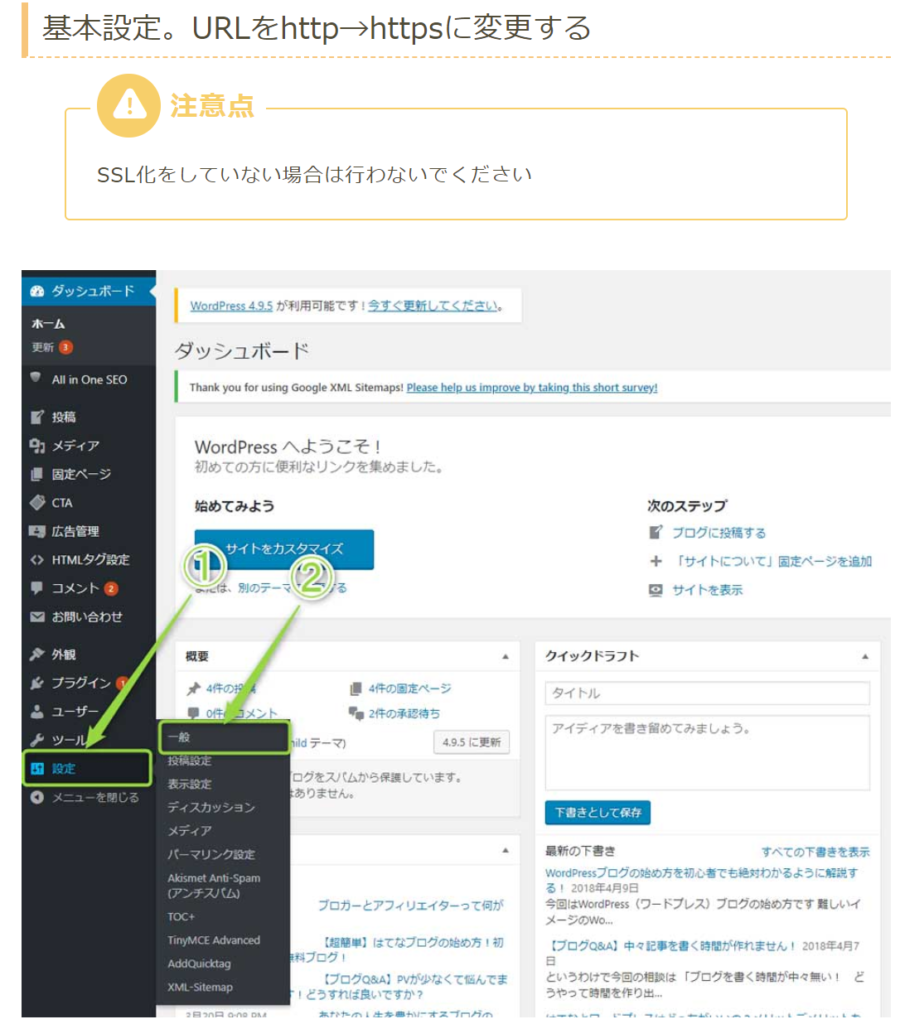Click the 4.9.5 に更新 button
The image size is (900, 1024).
472,743
